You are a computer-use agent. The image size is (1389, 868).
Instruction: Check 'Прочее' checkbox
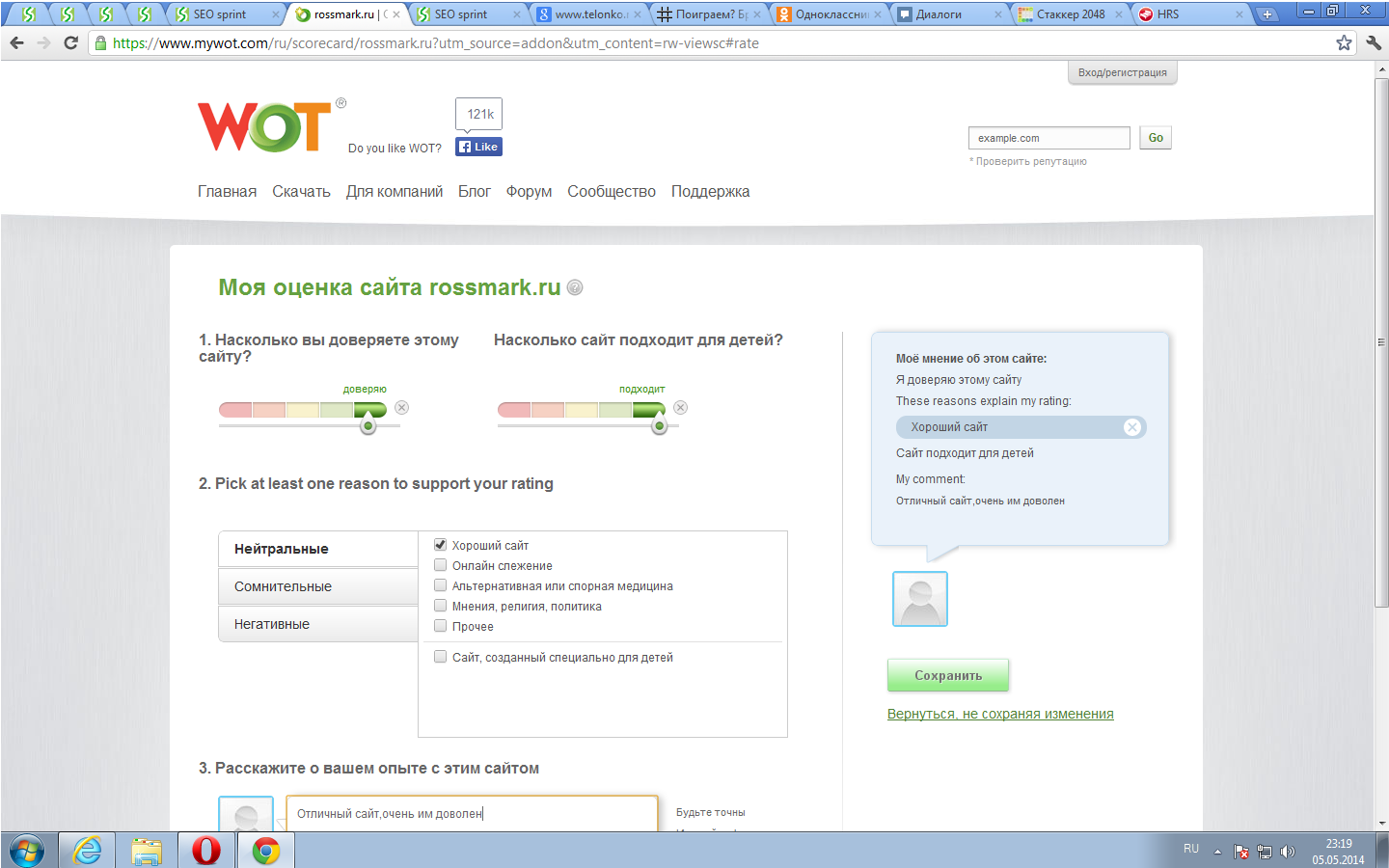[x=440, y=626]
